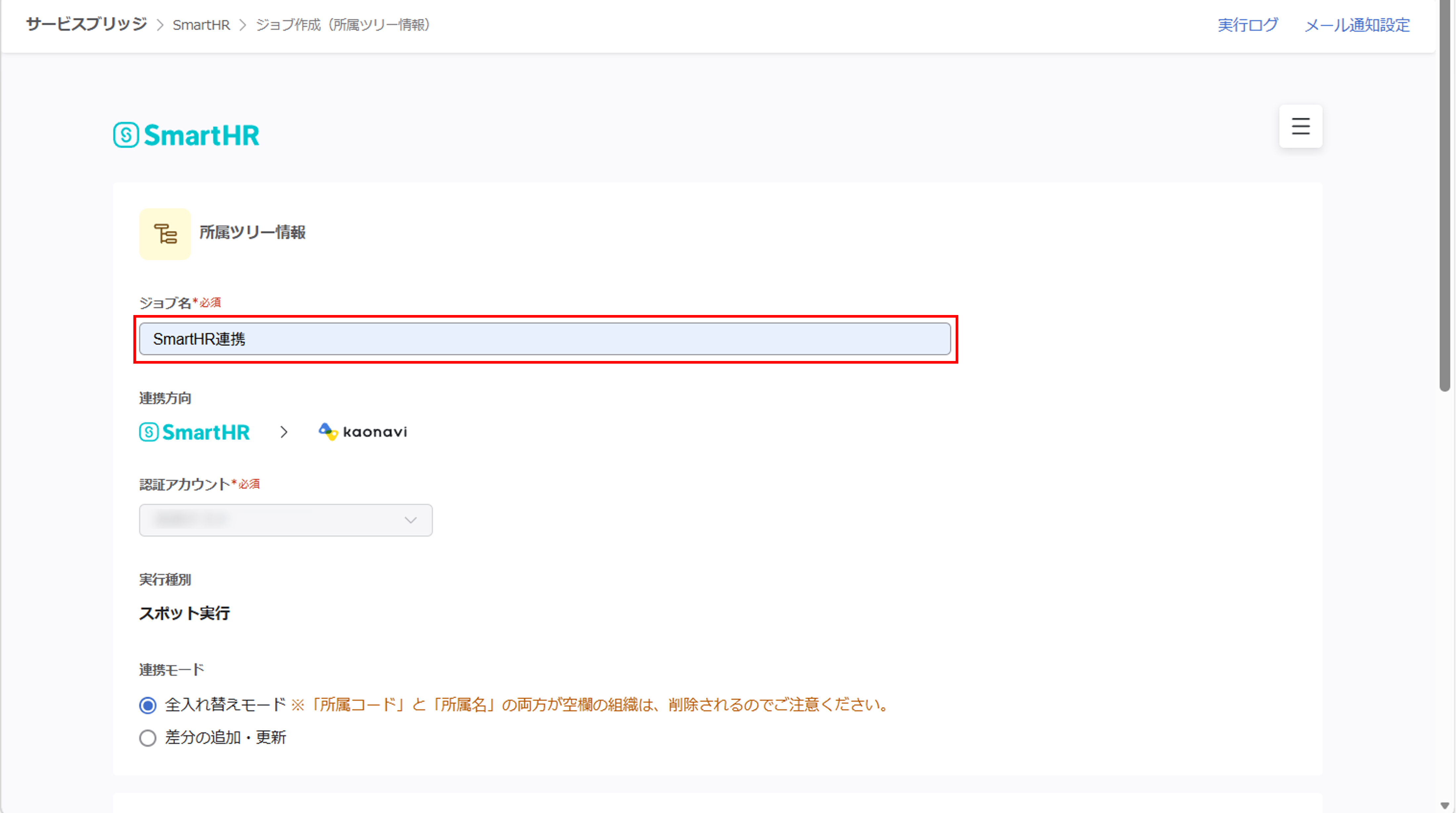
Task: Click the kaonavi logo
Action: 363,432
